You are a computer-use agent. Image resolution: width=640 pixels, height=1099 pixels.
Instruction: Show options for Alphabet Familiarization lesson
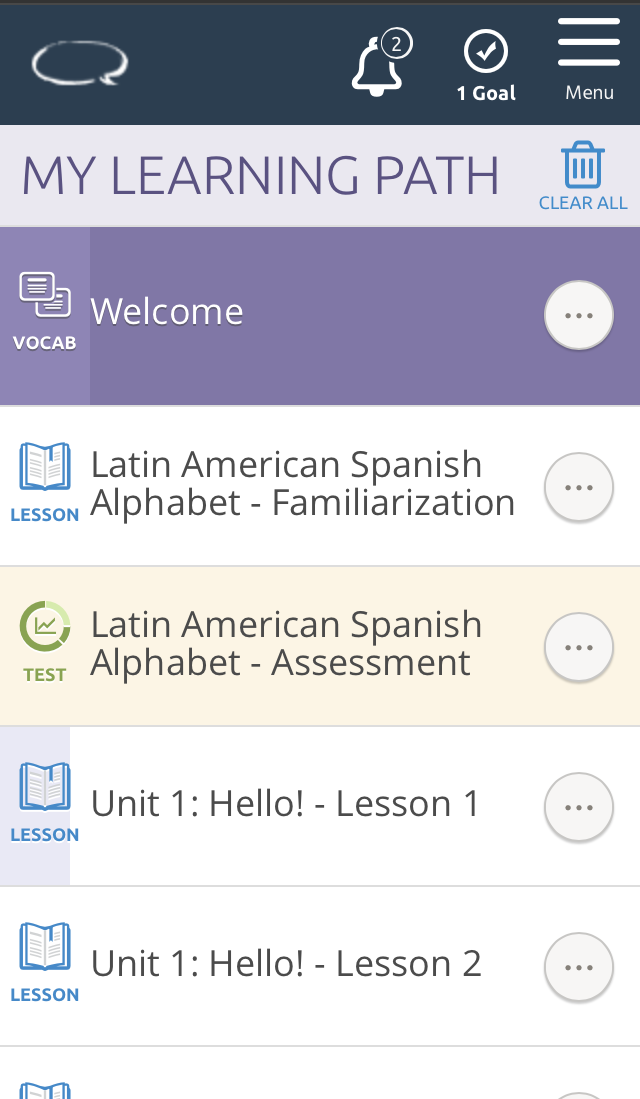click(578, 487)
